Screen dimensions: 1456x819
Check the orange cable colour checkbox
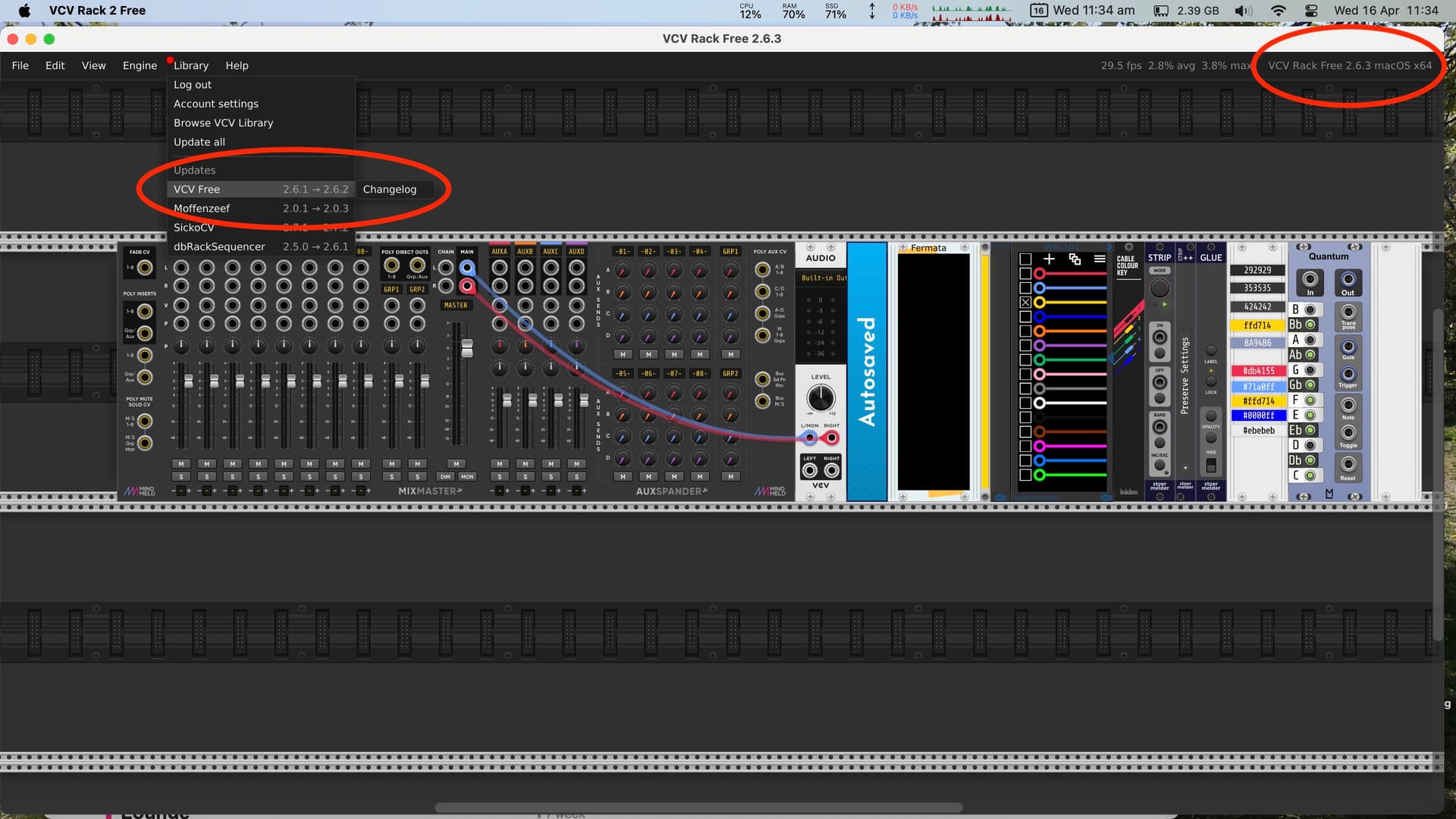[x=1025, y=331]
